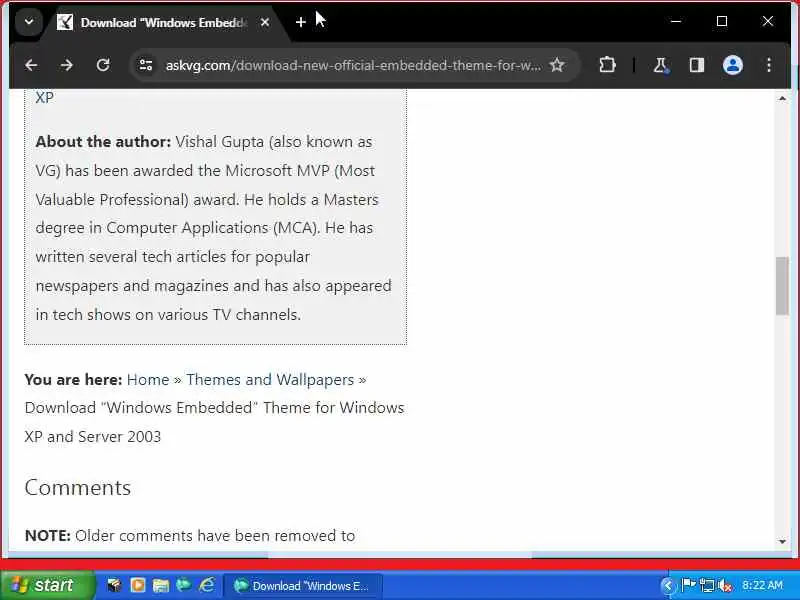Open Chrome Labs flask icon
800x600 pixels.
tap(661, 65)
